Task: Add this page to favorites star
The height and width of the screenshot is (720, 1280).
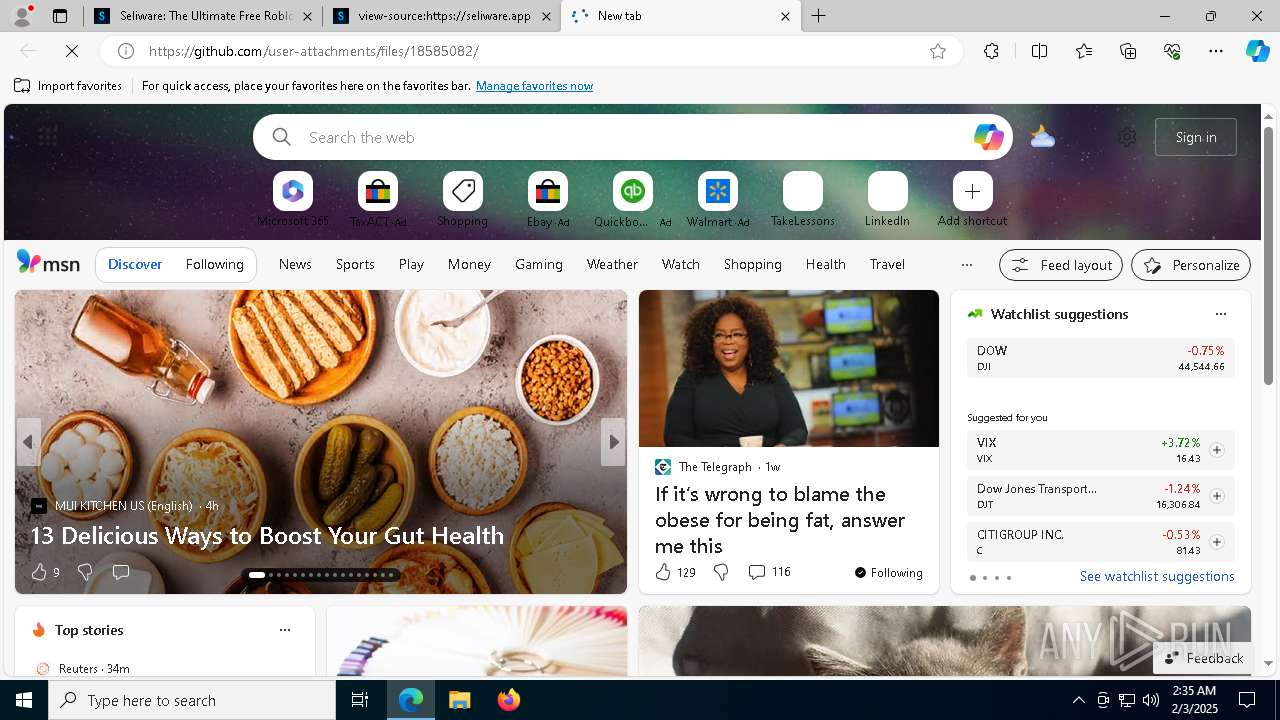Action: [938, 51]
